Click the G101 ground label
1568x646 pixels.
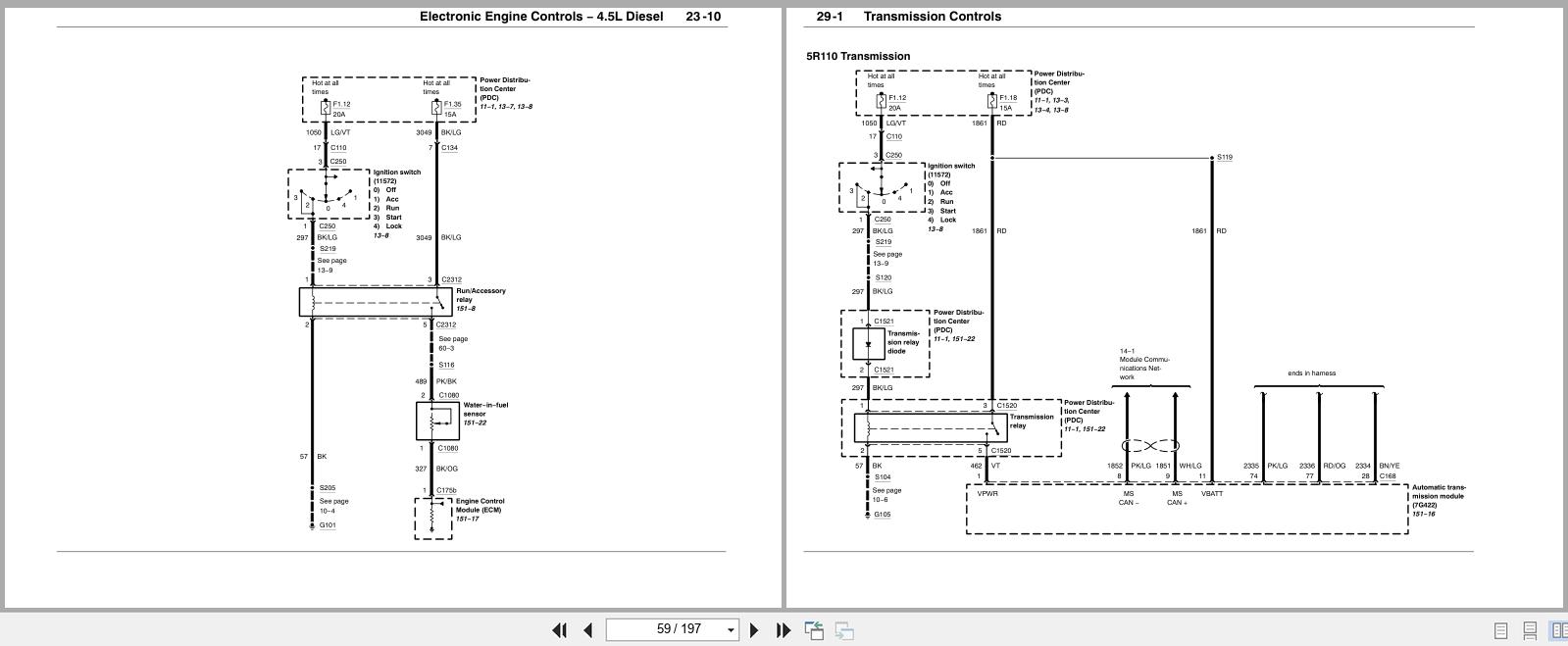pos(328,525)
